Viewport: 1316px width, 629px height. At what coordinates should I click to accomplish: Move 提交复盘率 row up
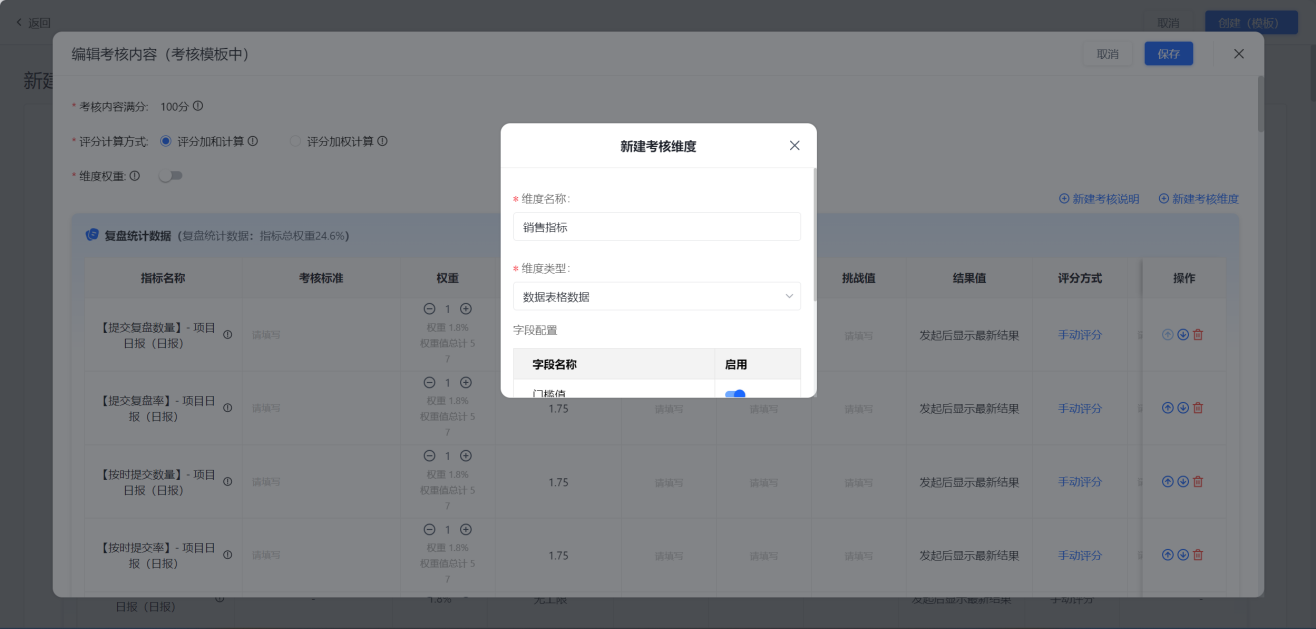click(x=1168, y=408)
